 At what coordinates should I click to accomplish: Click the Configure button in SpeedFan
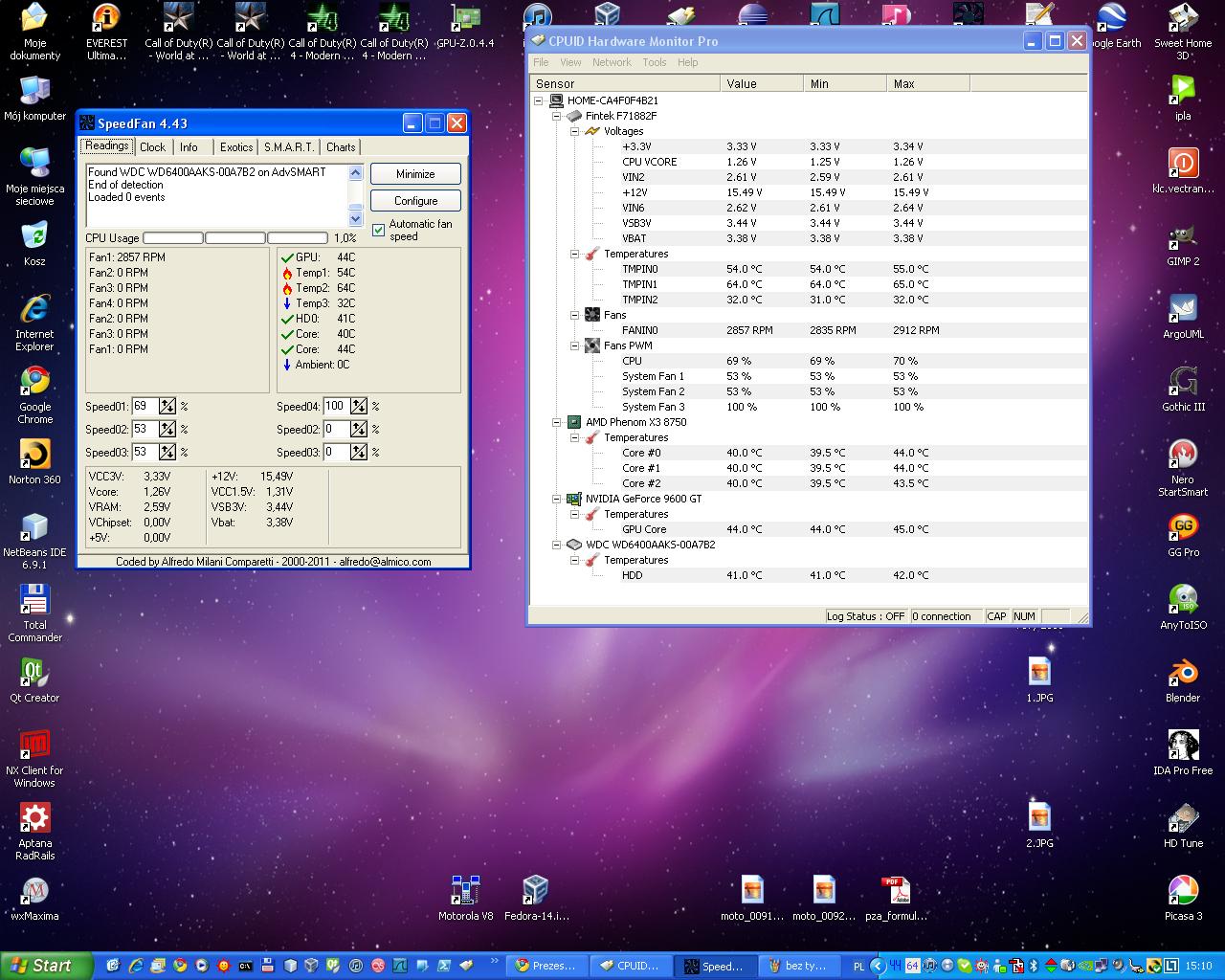[x=415, y=201]
